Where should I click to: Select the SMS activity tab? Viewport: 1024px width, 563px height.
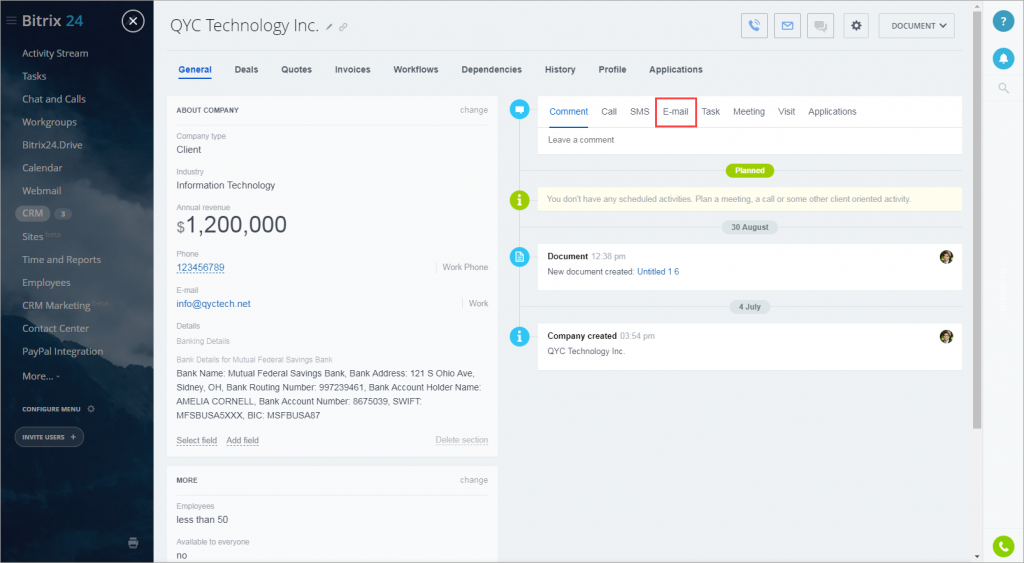[x=639, y=112]
